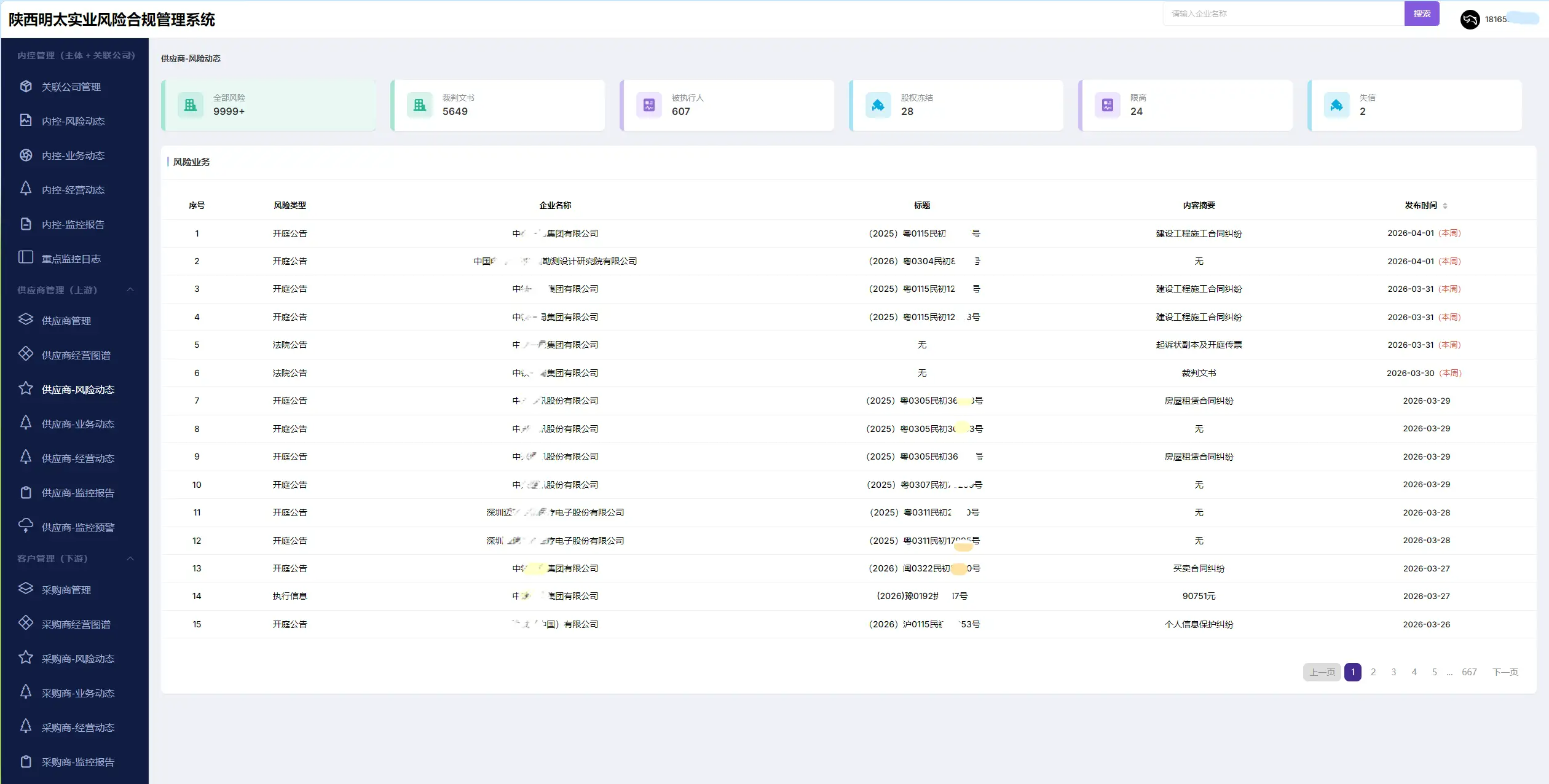Open the 内控-监控报告 menu item
The image size is (1549, 784).
[x=73, y=224]
